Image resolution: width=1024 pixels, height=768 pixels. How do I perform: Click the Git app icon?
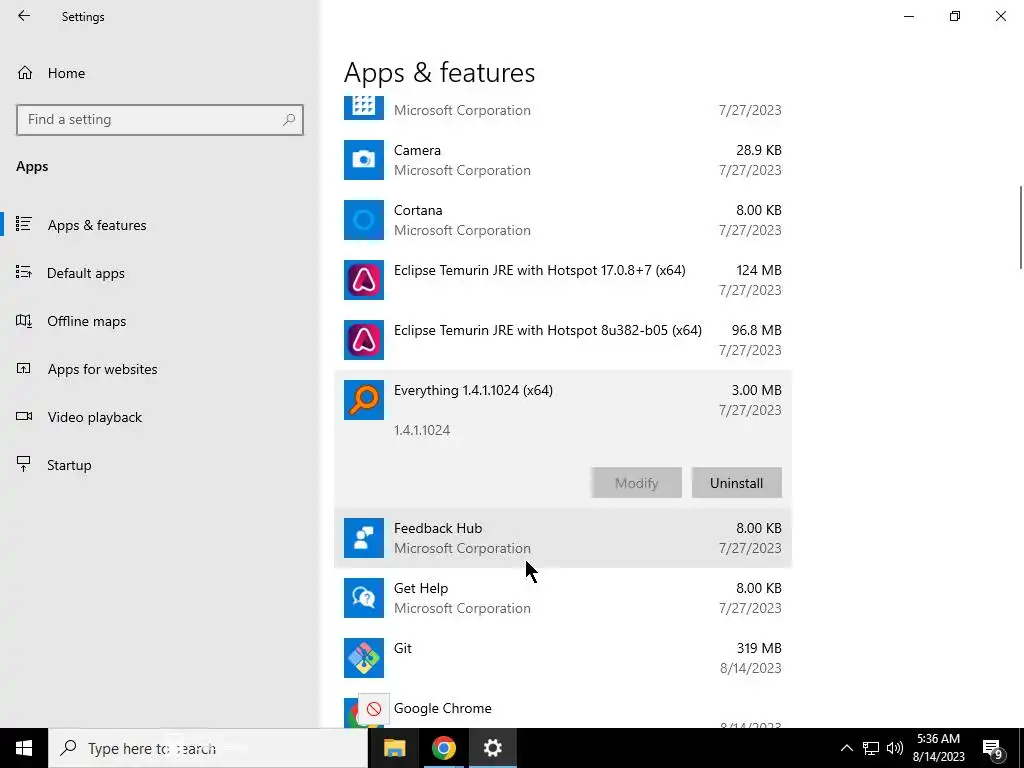tap(364, 658)
